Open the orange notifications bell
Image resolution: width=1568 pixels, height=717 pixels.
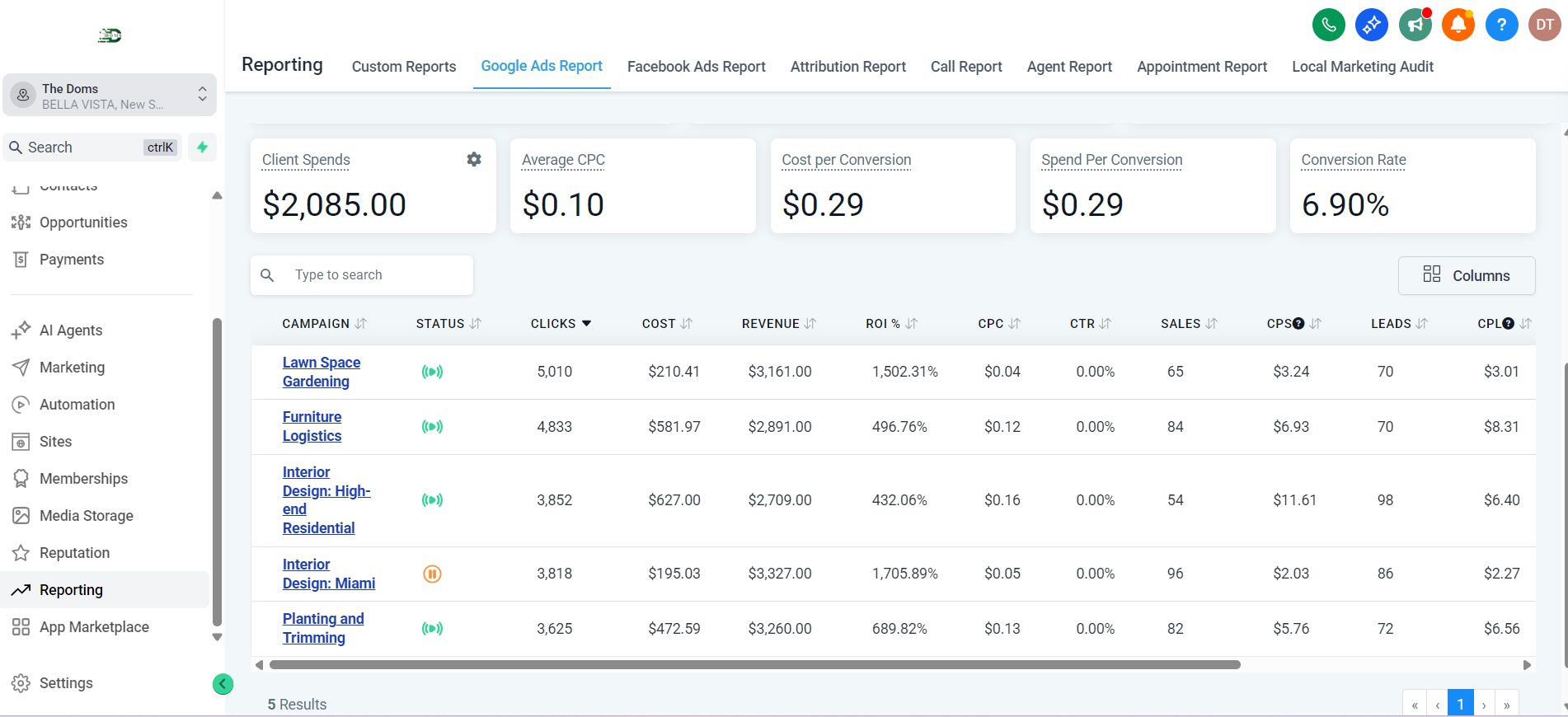[1458, 25]
